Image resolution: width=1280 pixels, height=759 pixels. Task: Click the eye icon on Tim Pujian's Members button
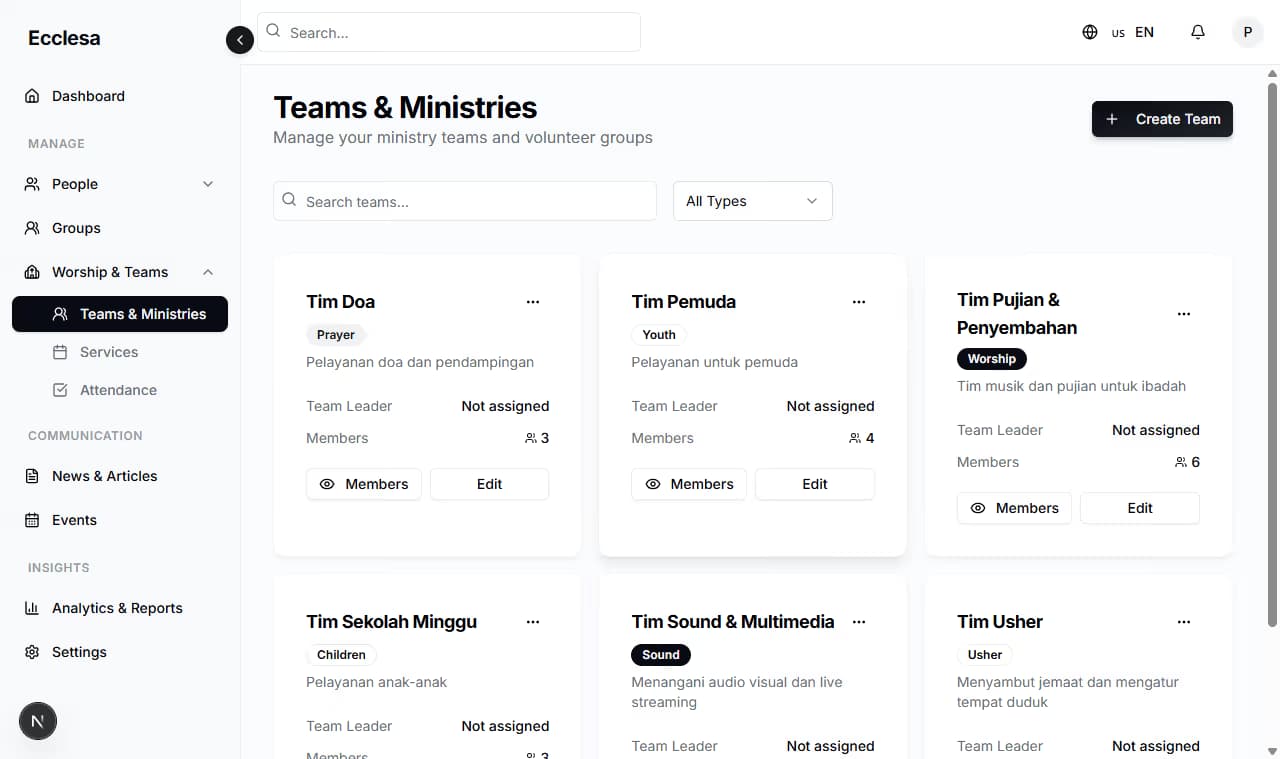click(978, 508)
